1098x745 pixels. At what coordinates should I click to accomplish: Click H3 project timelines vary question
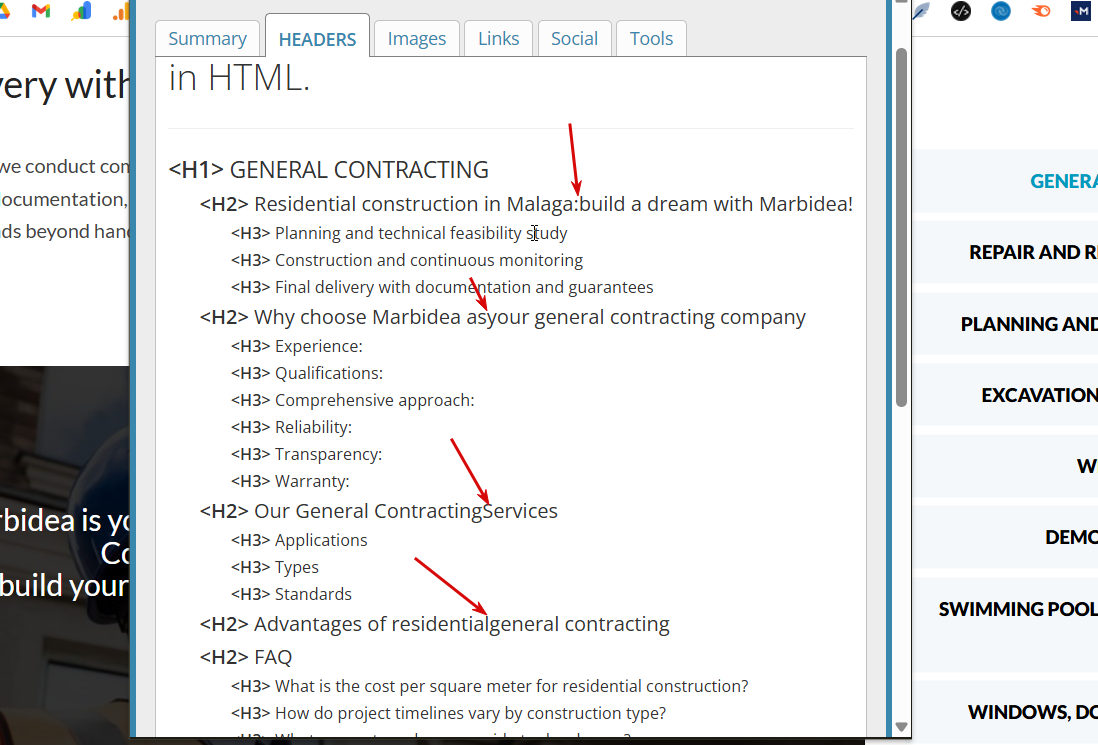[449, 713]
